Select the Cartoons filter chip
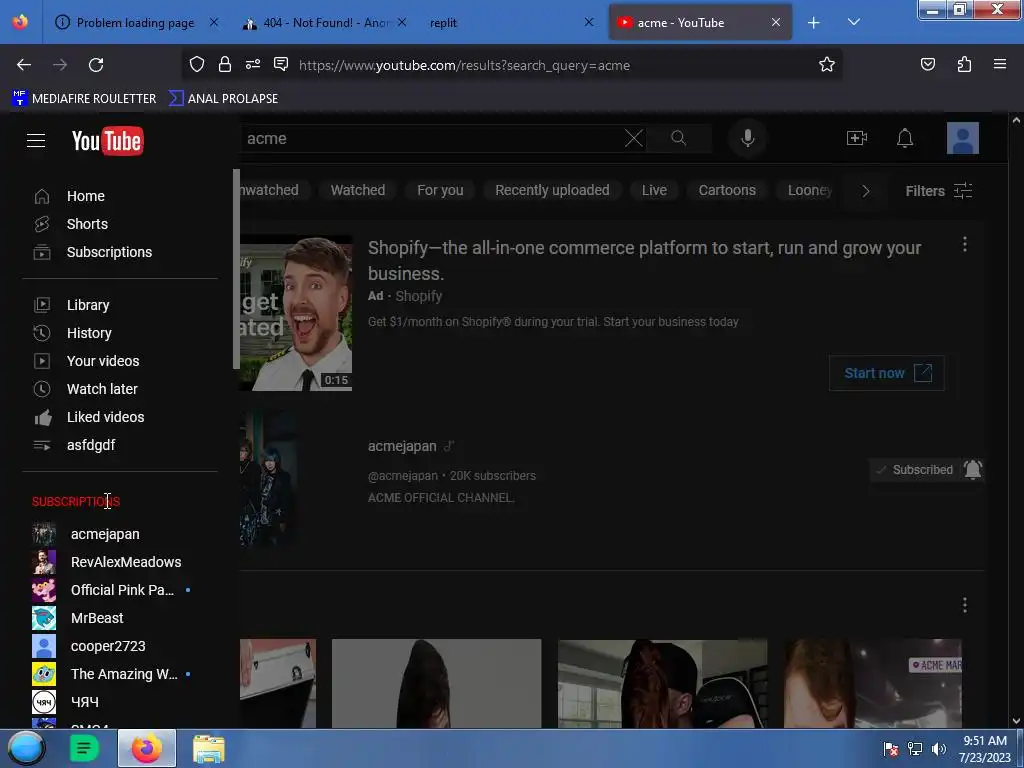 727,190
